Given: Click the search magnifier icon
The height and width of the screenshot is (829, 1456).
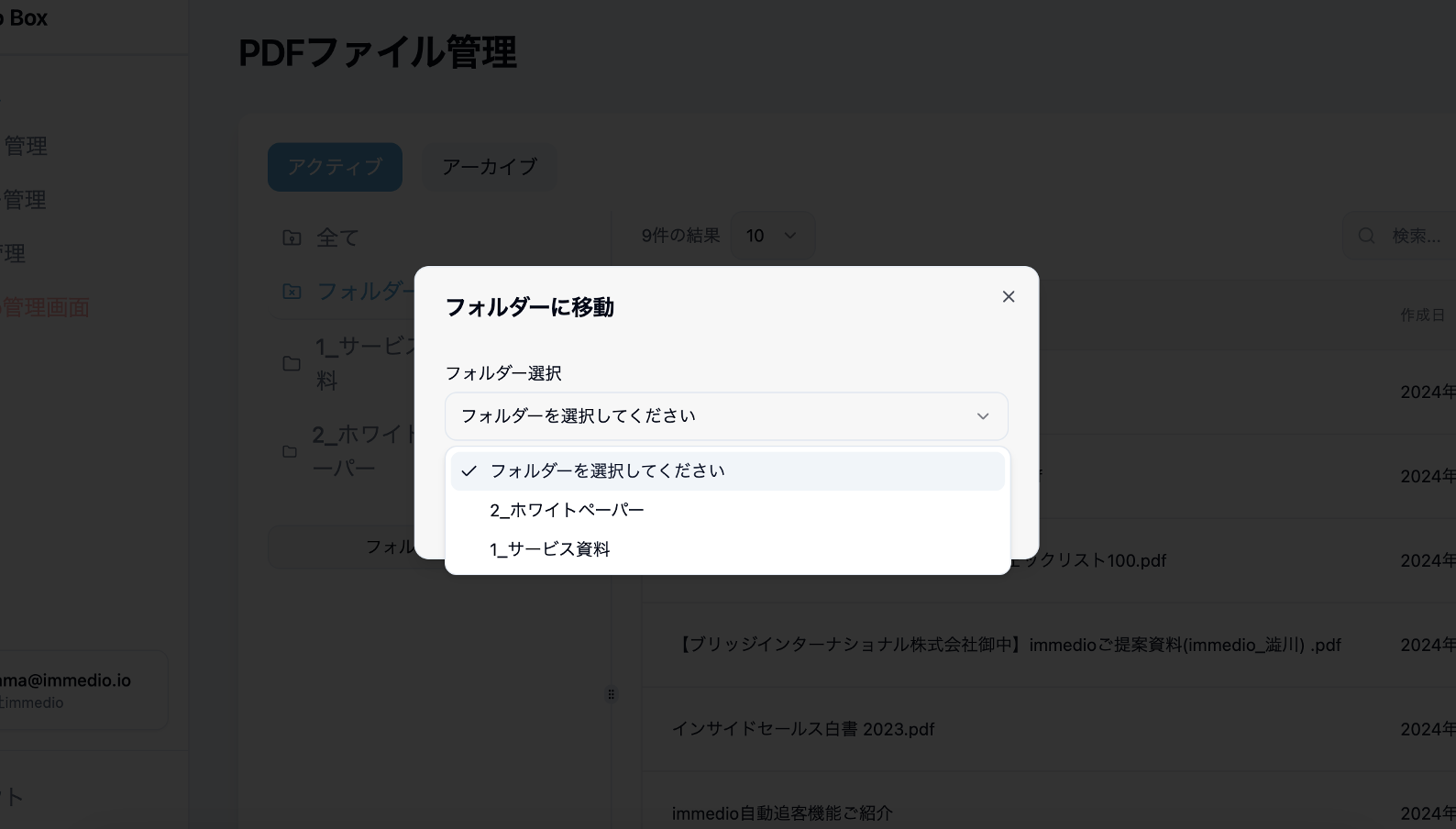Looking at the screenshot, I should point(1366,236).
